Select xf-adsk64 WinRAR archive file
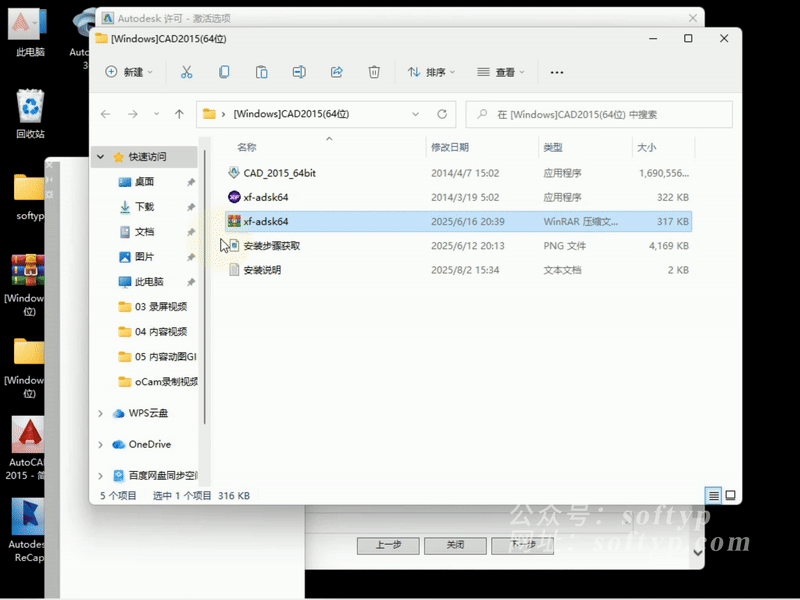This screenshot has height=600, width=800. point(458,221)
